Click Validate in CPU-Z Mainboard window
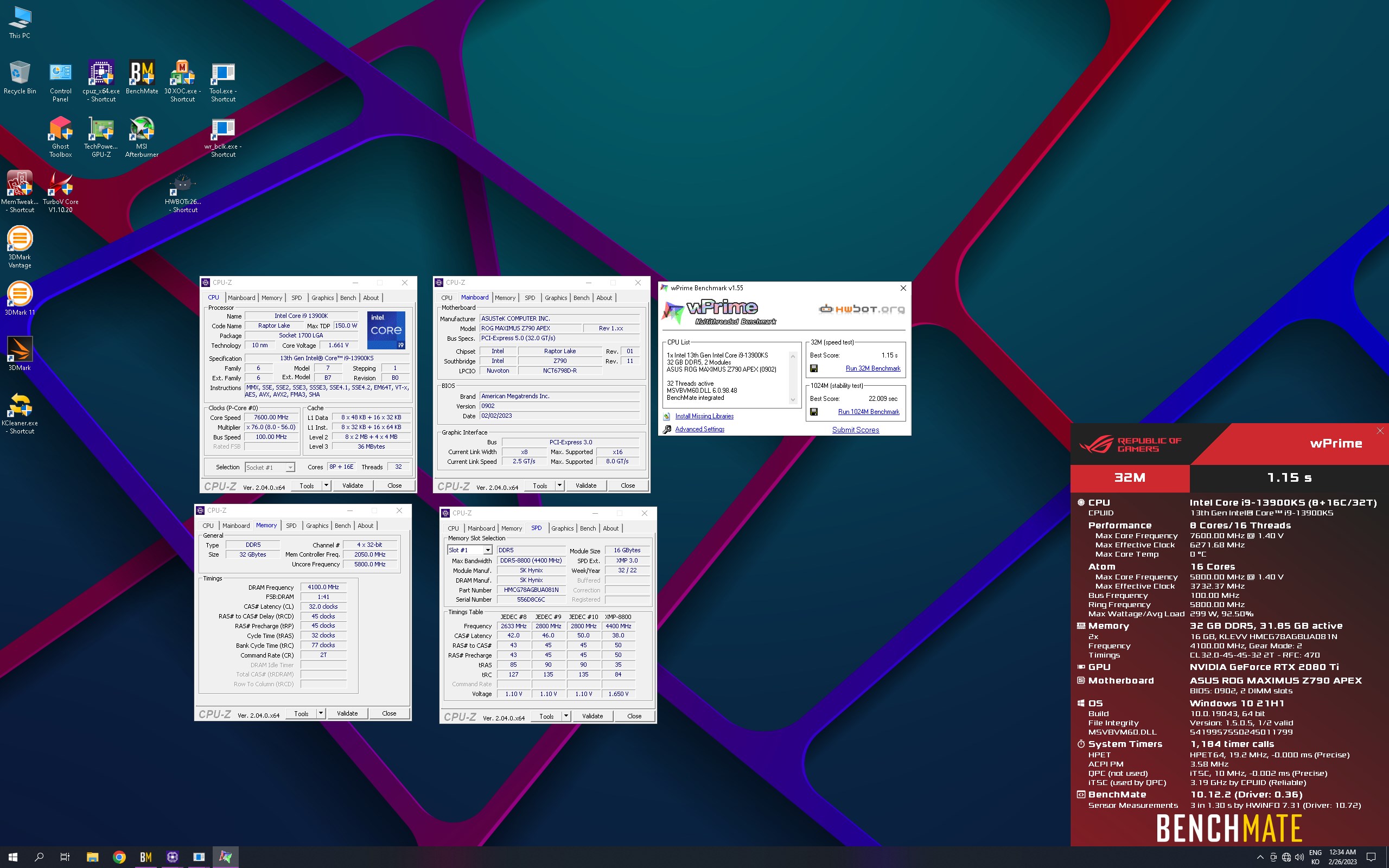Image resolution: width=1389 pixels, height=868 pixels. coord(586,486)
